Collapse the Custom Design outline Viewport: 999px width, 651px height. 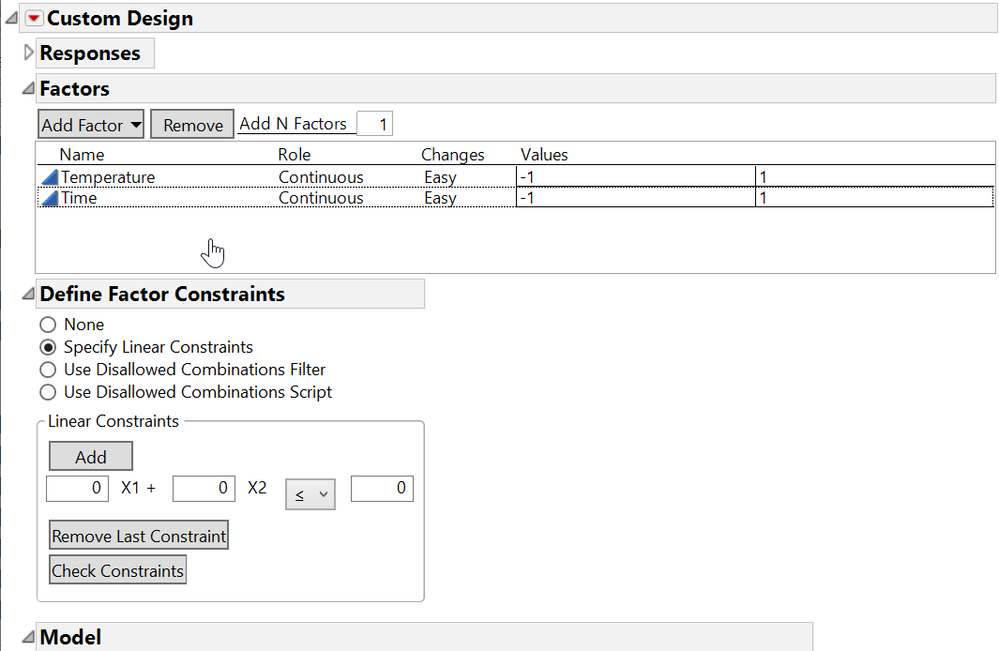coord(11,18)
